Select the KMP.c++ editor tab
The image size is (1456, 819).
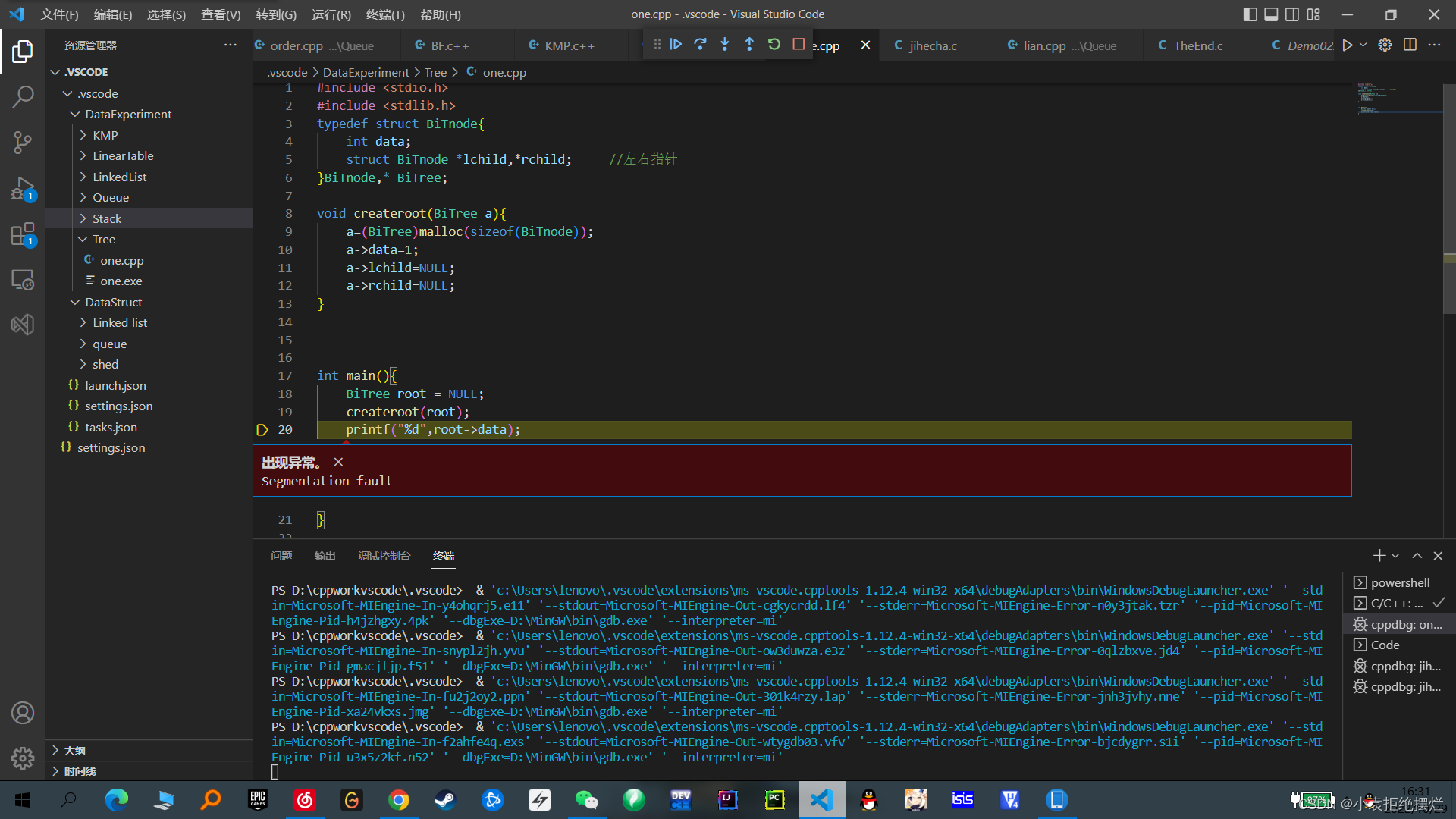click(568, 45)
